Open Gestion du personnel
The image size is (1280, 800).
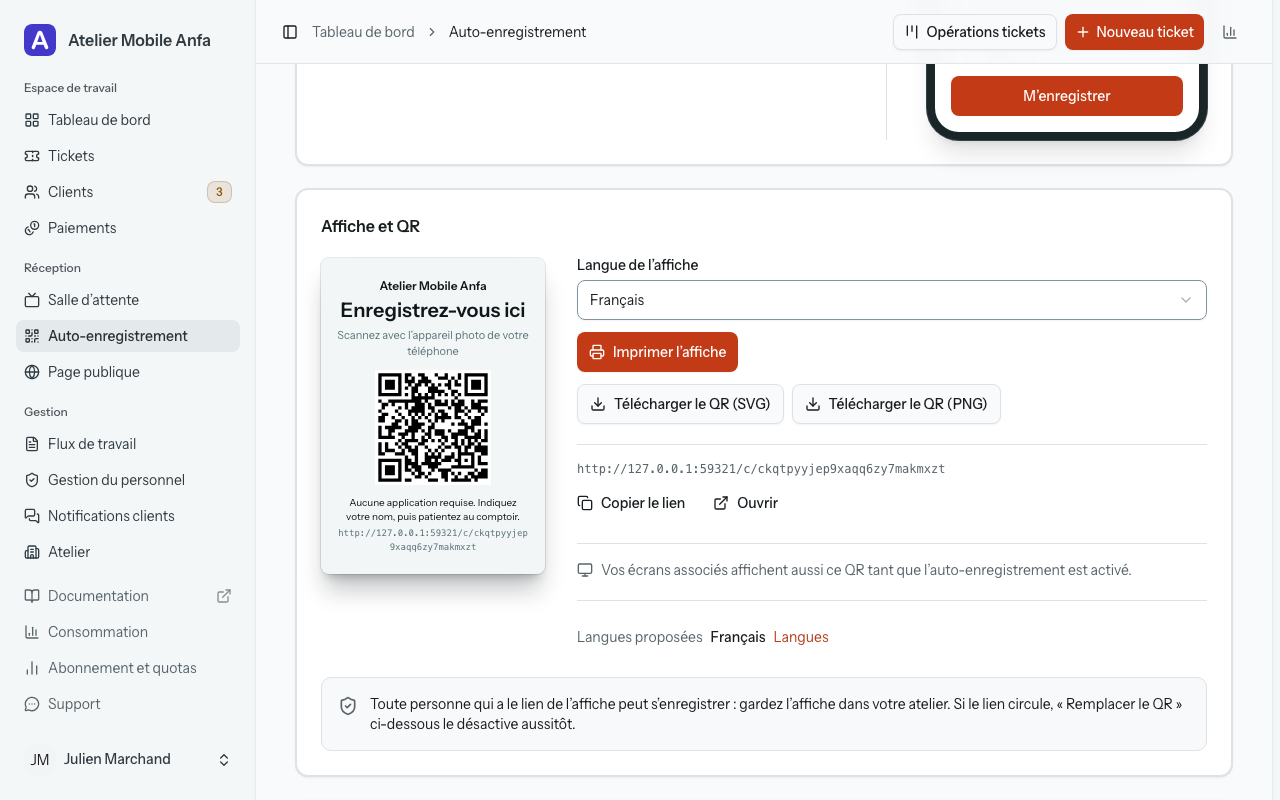pos(128,480)
